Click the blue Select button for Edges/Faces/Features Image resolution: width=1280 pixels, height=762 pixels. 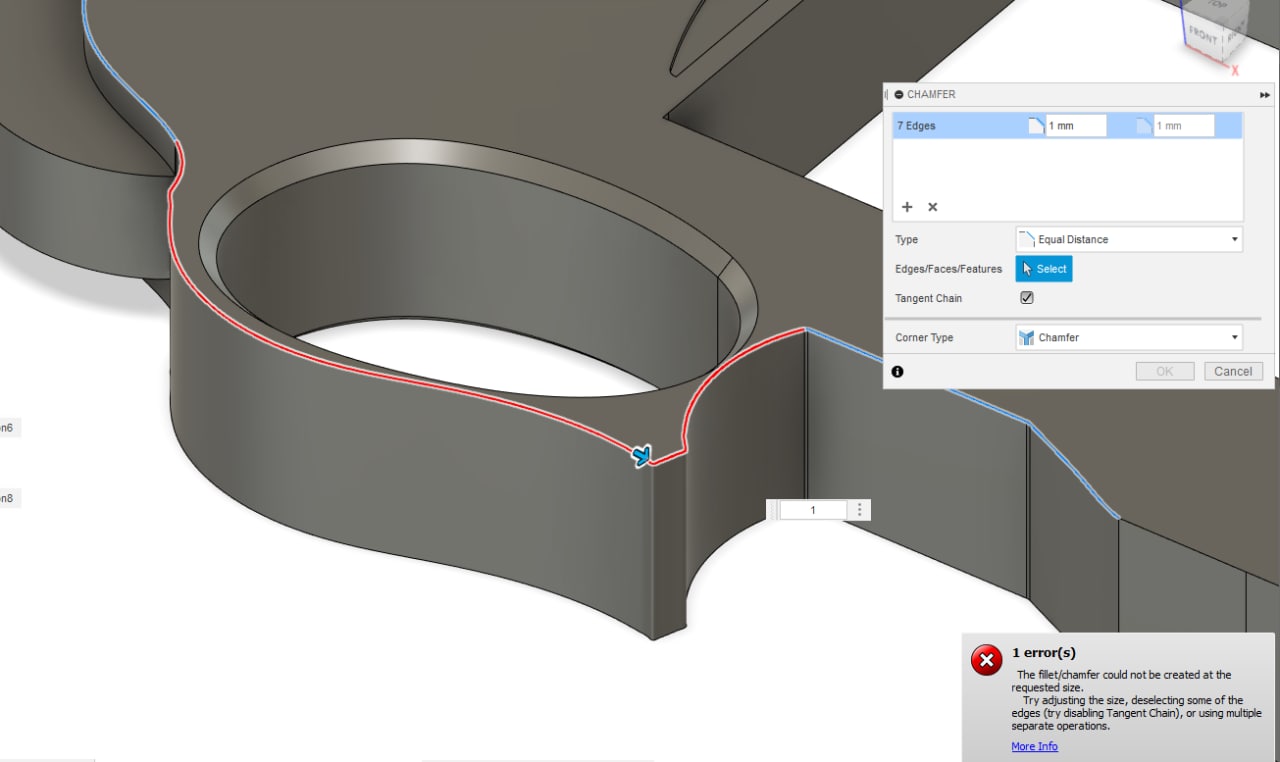[x=1044, y=269]
